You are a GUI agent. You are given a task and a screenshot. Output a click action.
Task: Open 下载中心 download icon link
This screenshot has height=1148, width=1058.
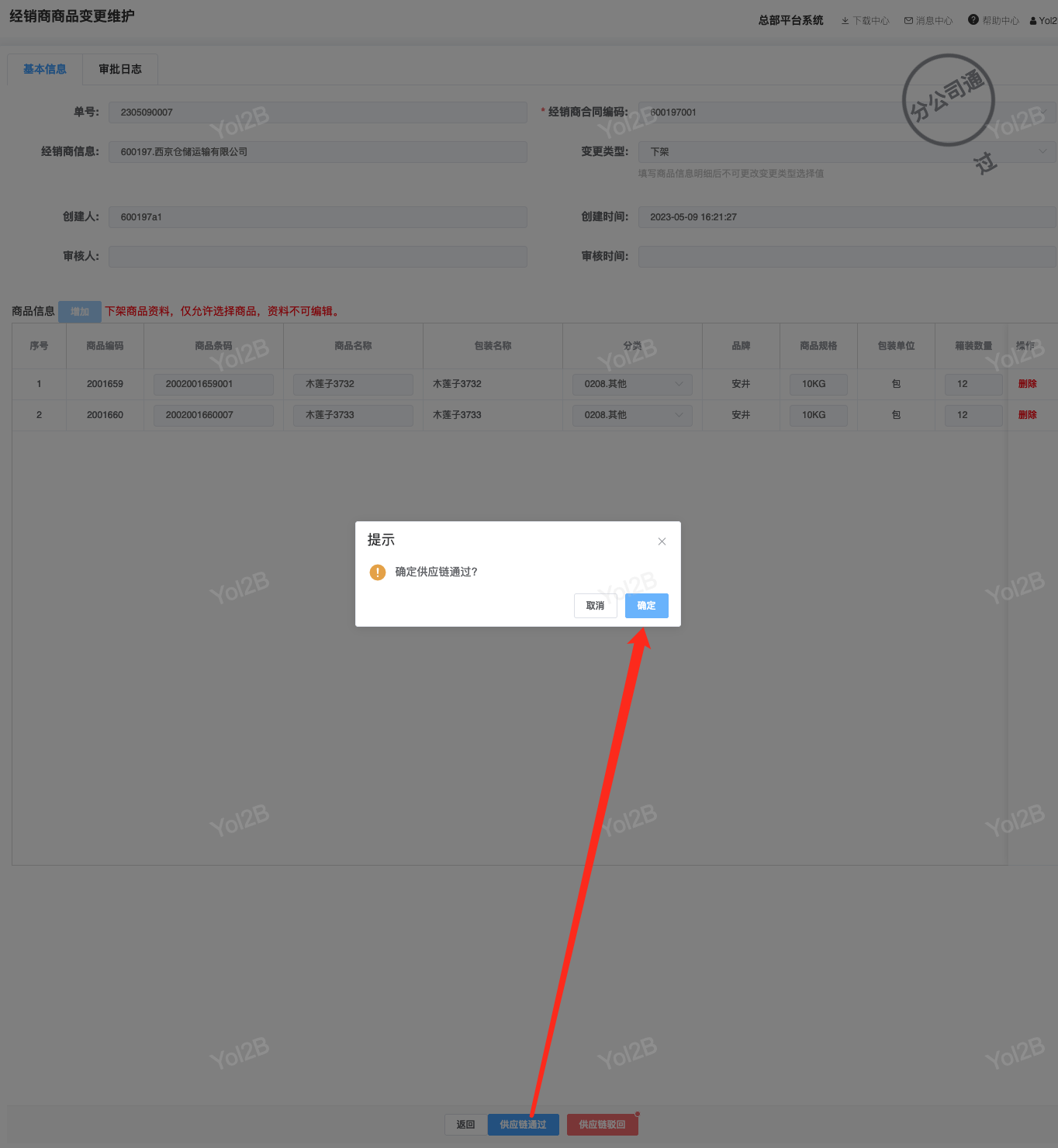click(x=845, y=21)
